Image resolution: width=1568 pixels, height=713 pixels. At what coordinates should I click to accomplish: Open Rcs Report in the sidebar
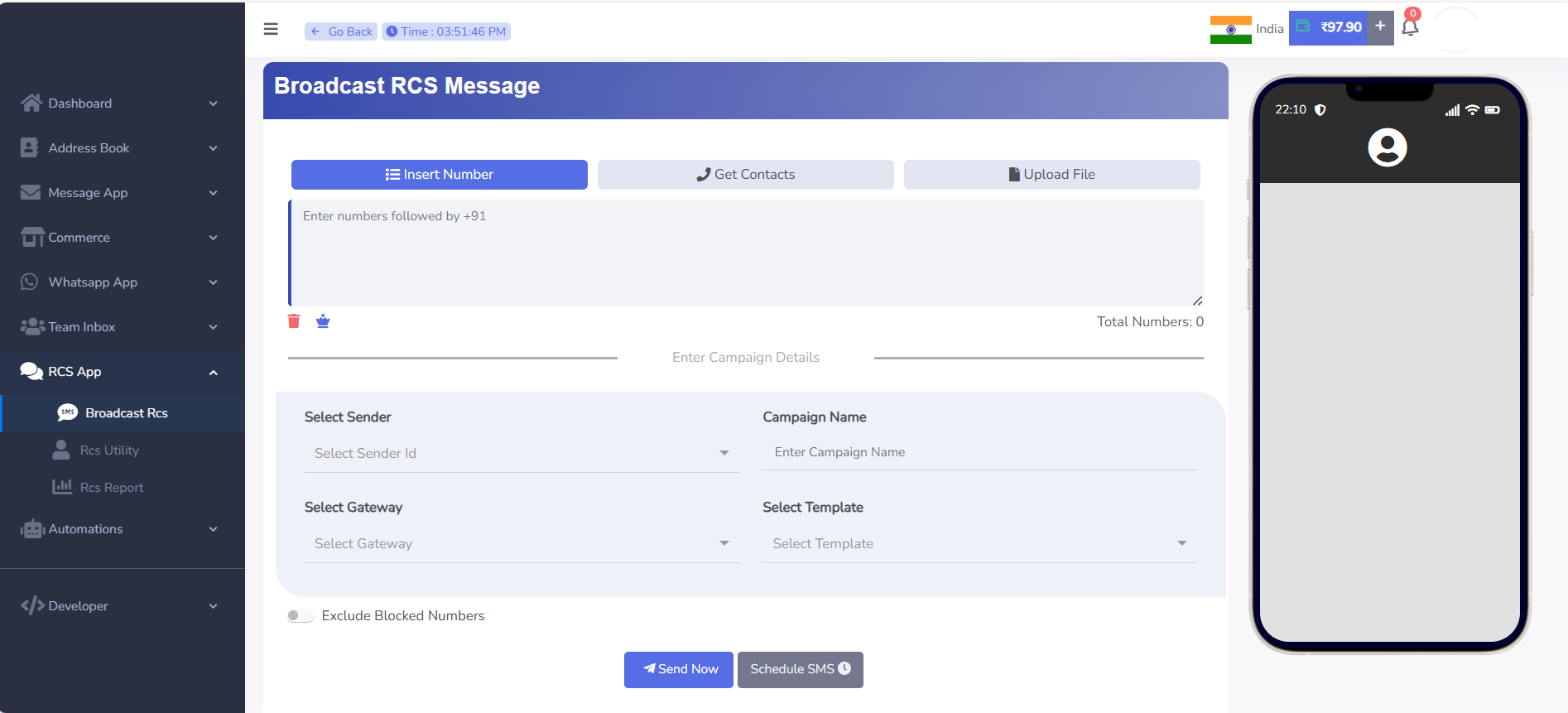[112, 488]
